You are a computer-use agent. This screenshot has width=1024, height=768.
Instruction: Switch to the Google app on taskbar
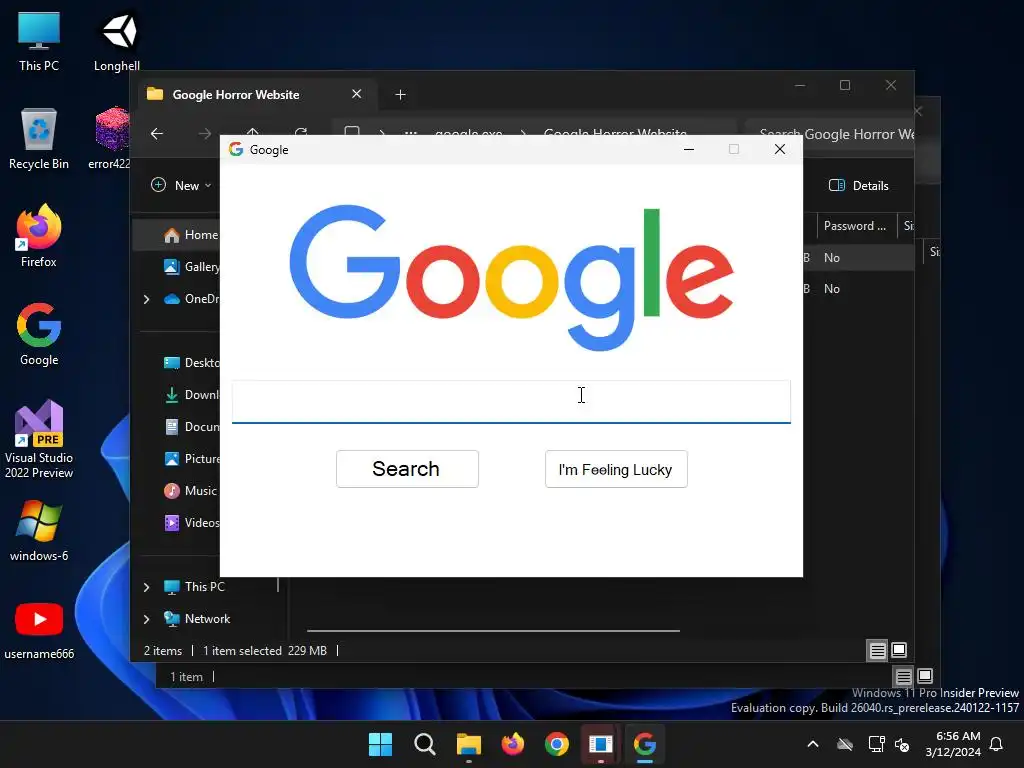(645, 744)
